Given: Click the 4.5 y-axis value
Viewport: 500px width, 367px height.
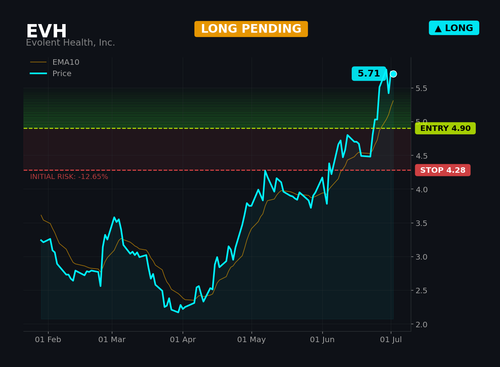Looking at the screenshot, I should pos(421,156).
